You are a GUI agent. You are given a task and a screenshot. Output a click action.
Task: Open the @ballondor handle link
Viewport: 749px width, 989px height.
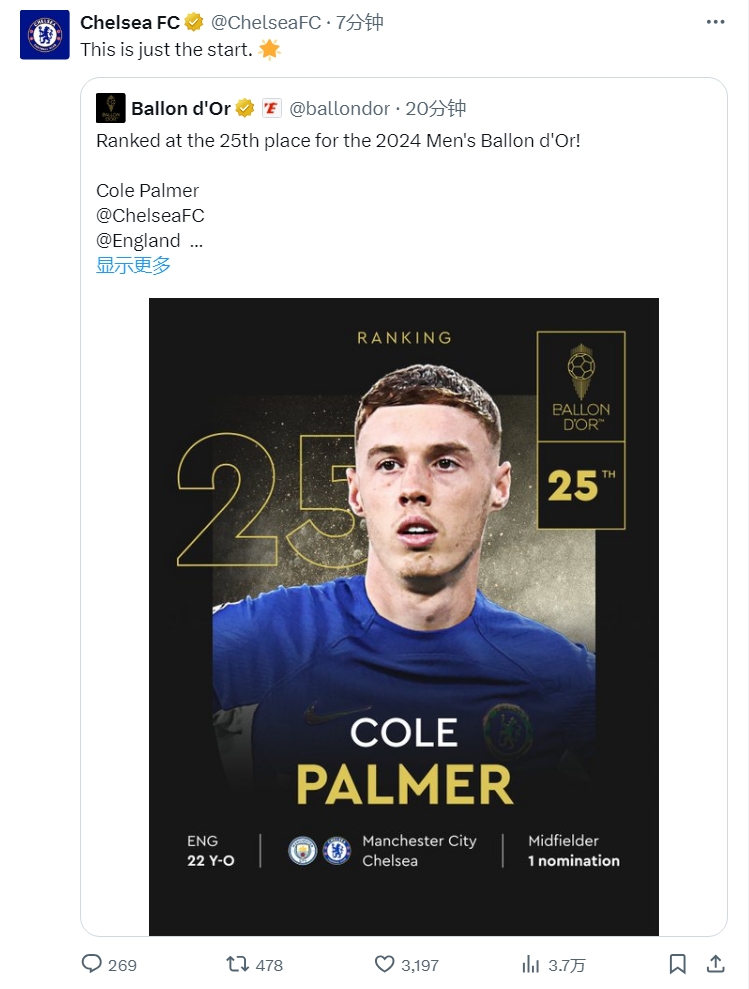click(340, 108)
